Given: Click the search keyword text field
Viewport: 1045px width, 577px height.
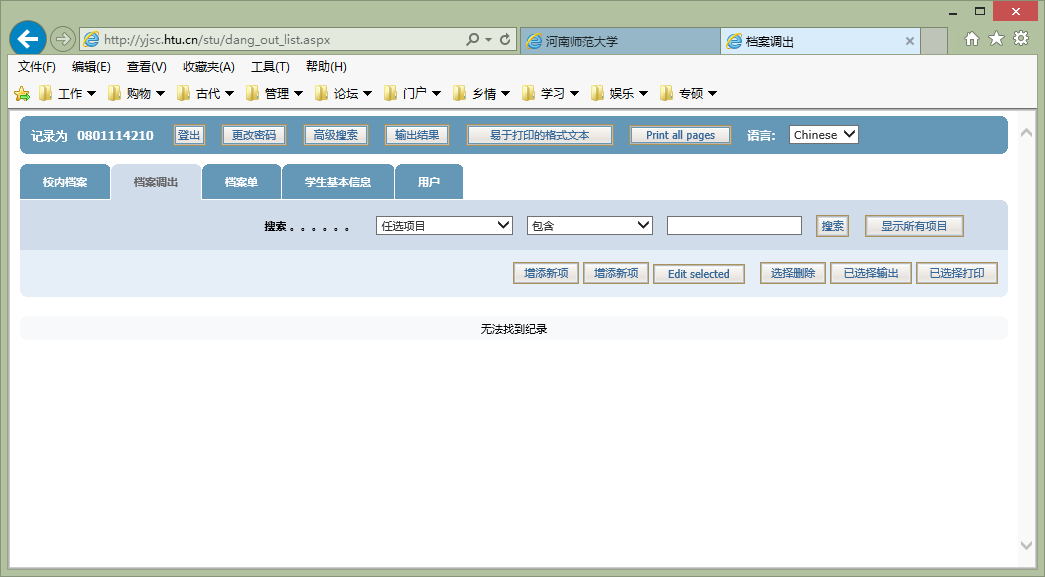Looking at the screenshot, I should pyautogui.click(x=734, y=226).
